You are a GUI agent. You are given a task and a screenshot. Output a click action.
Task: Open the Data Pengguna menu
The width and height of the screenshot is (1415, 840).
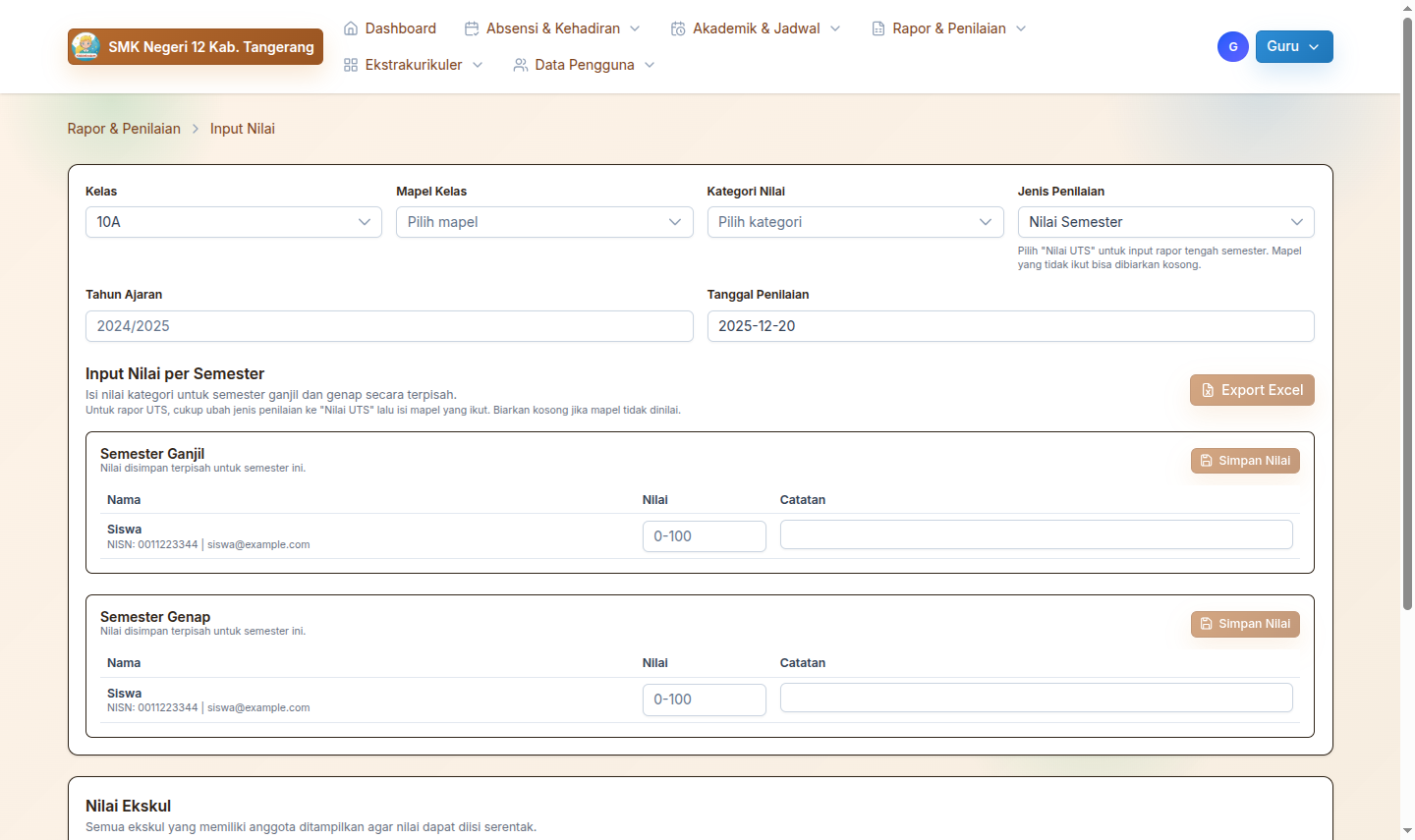tap(585, 65)
